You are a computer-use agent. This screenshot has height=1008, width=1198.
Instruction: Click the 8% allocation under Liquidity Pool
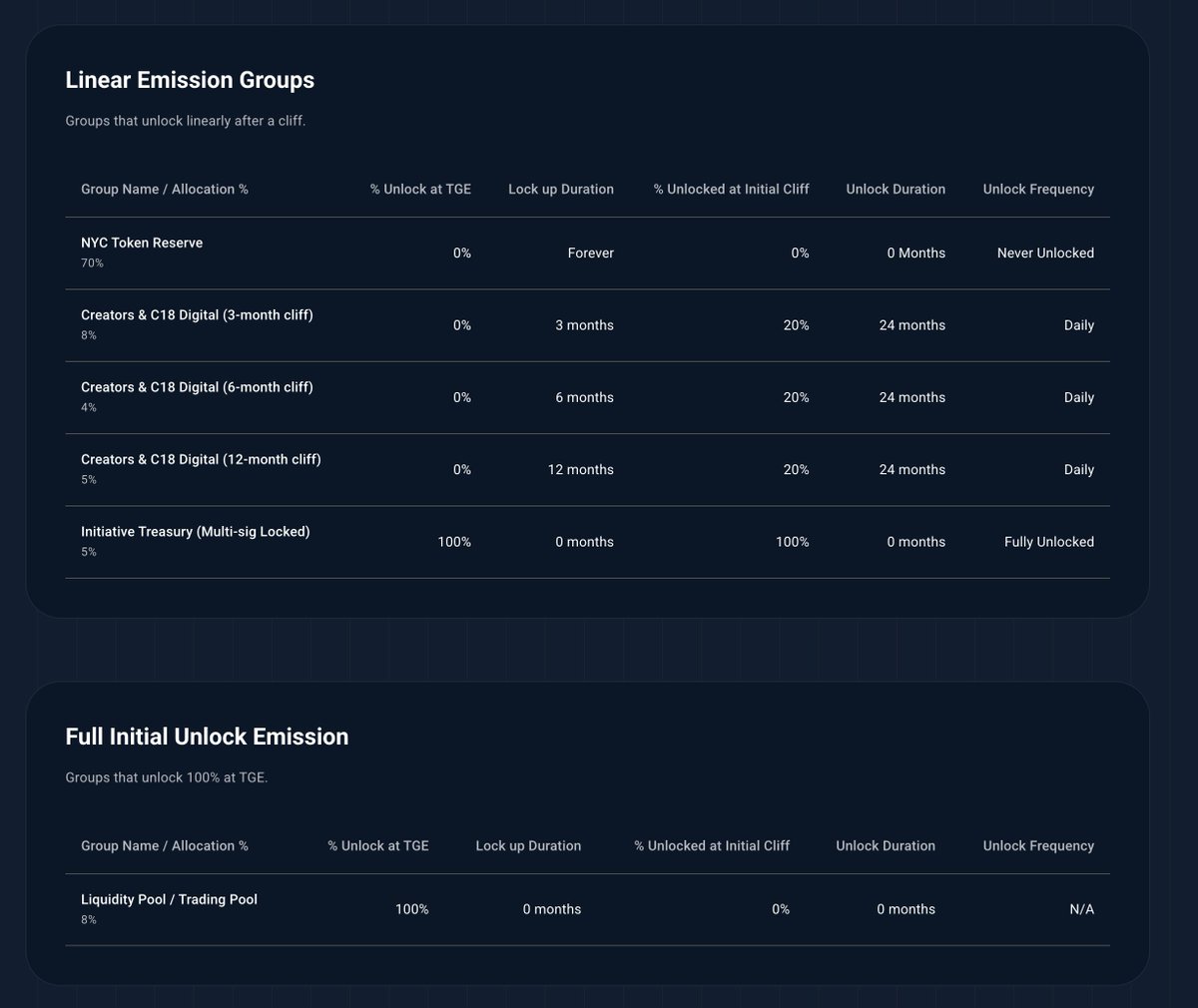(89, 920)
